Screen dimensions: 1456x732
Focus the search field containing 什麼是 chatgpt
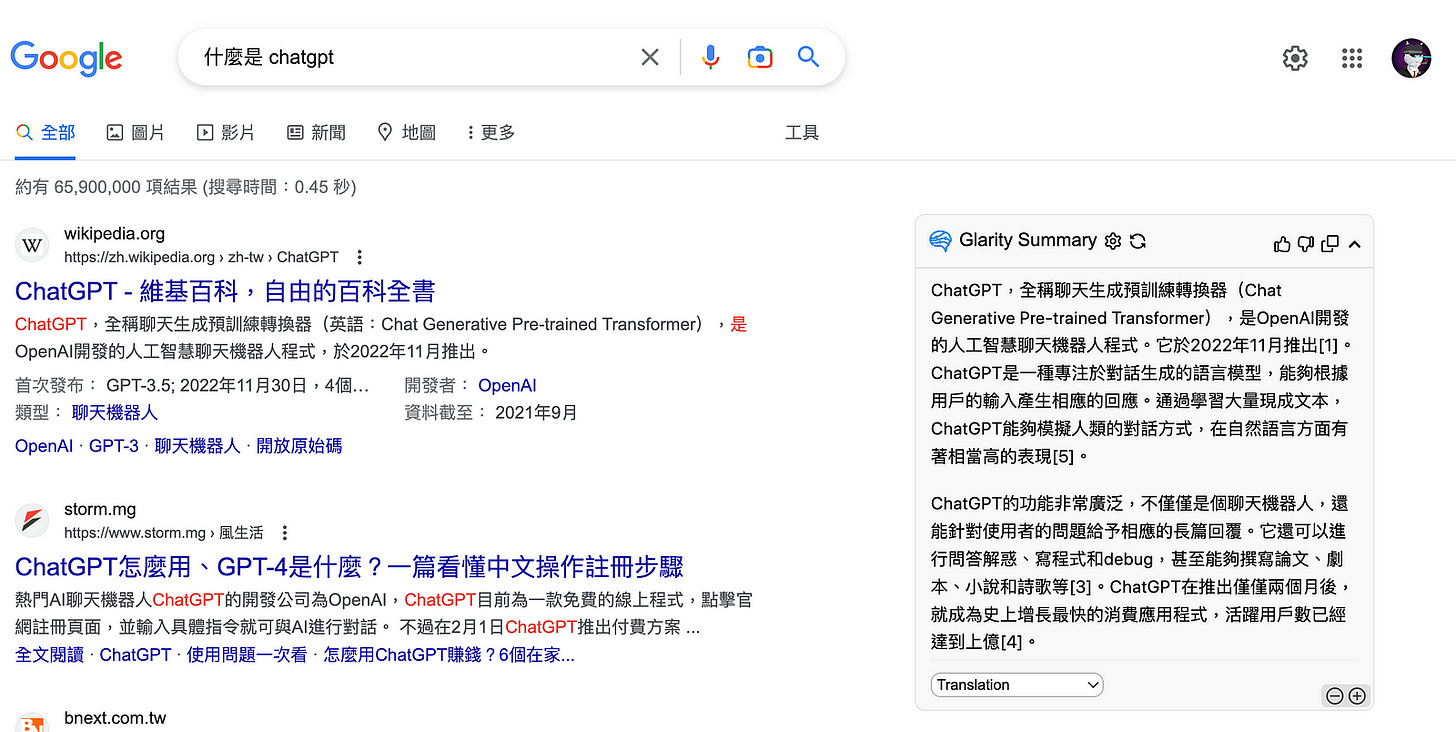(415, 57)
